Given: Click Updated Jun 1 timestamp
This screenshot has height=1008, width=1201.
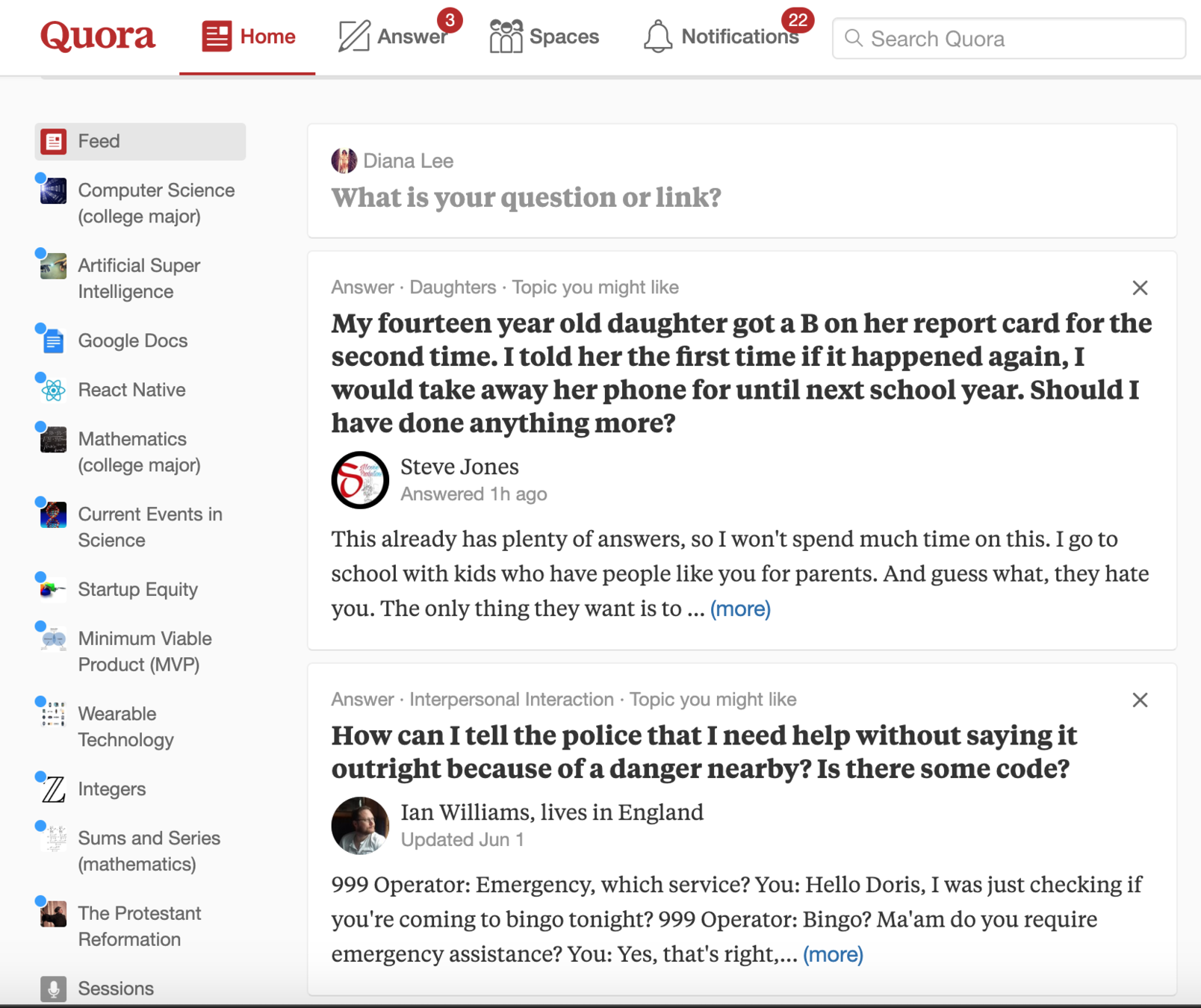Looking at the screenshot, I should (462, 840).
